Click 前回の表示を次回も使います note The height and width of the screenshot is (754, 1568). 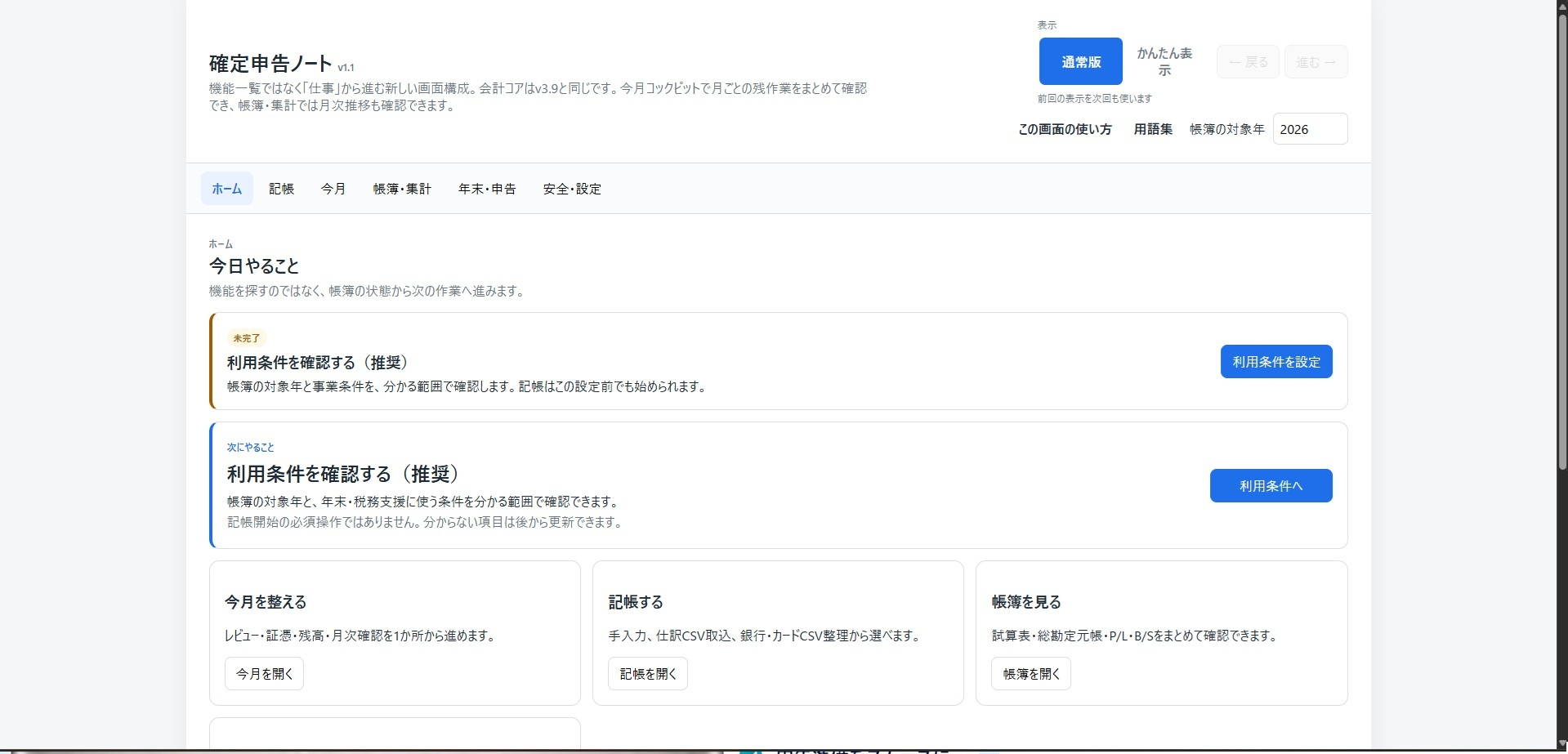point(1094,99)
